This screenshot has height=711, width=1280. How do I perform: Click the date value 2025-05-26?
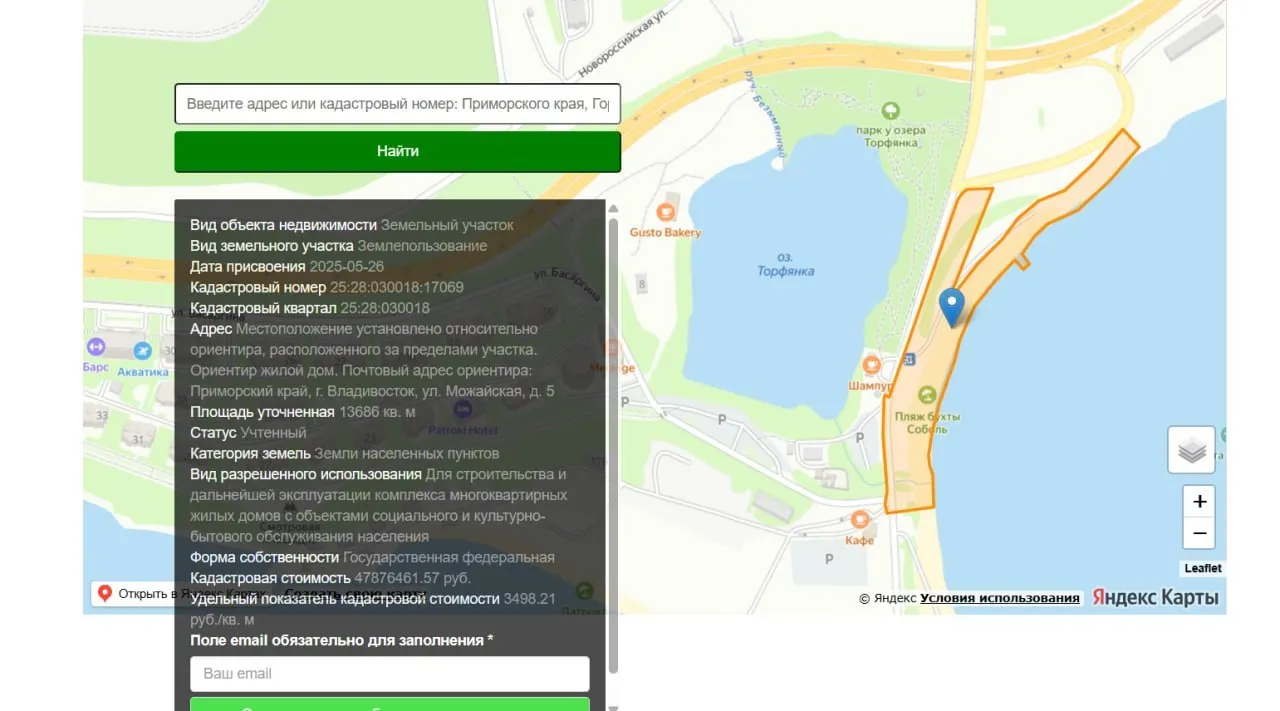pos(347,266)
